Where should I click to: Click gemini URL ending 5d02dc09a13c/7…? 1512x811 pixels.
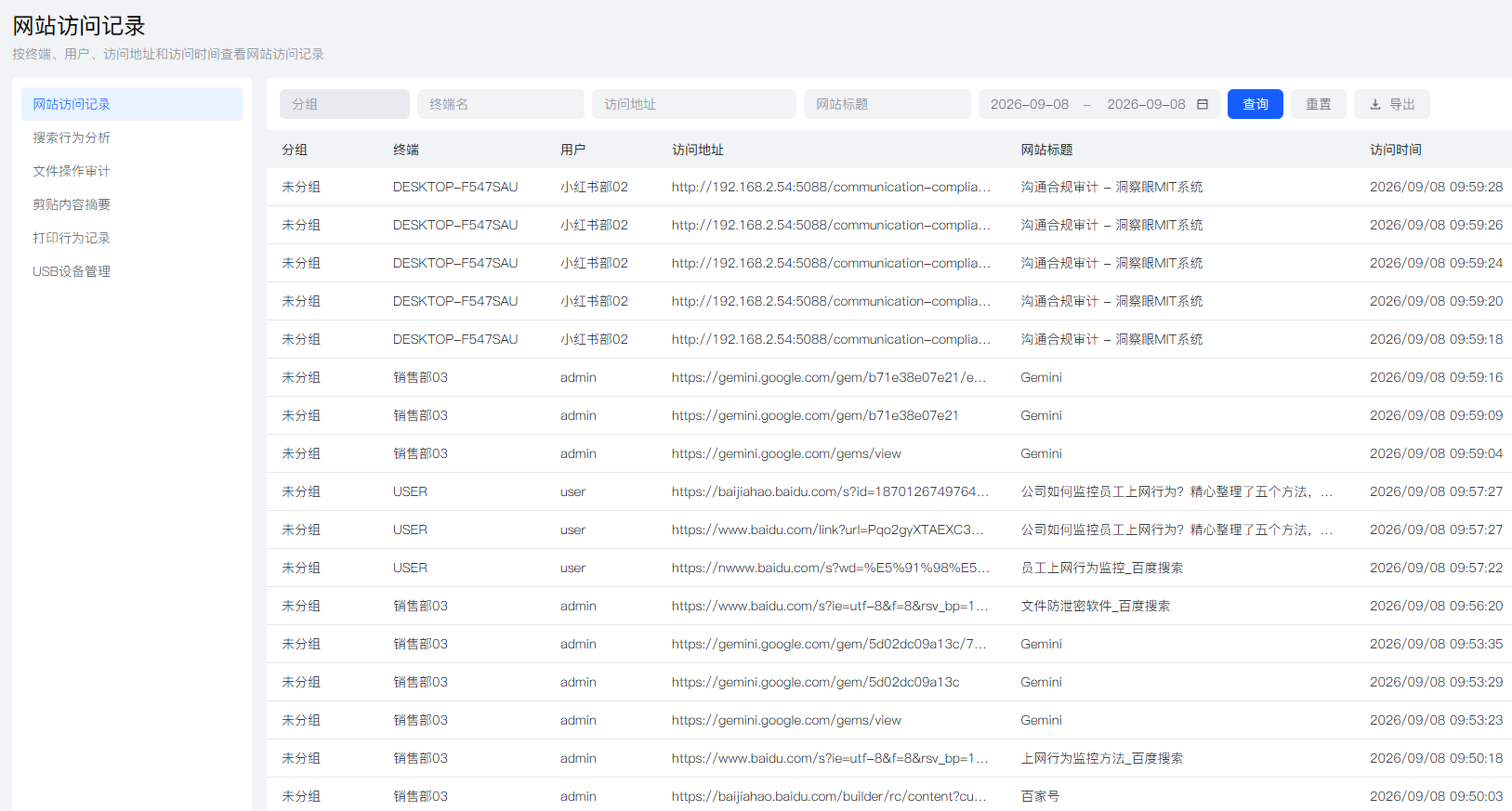[829, 644]
